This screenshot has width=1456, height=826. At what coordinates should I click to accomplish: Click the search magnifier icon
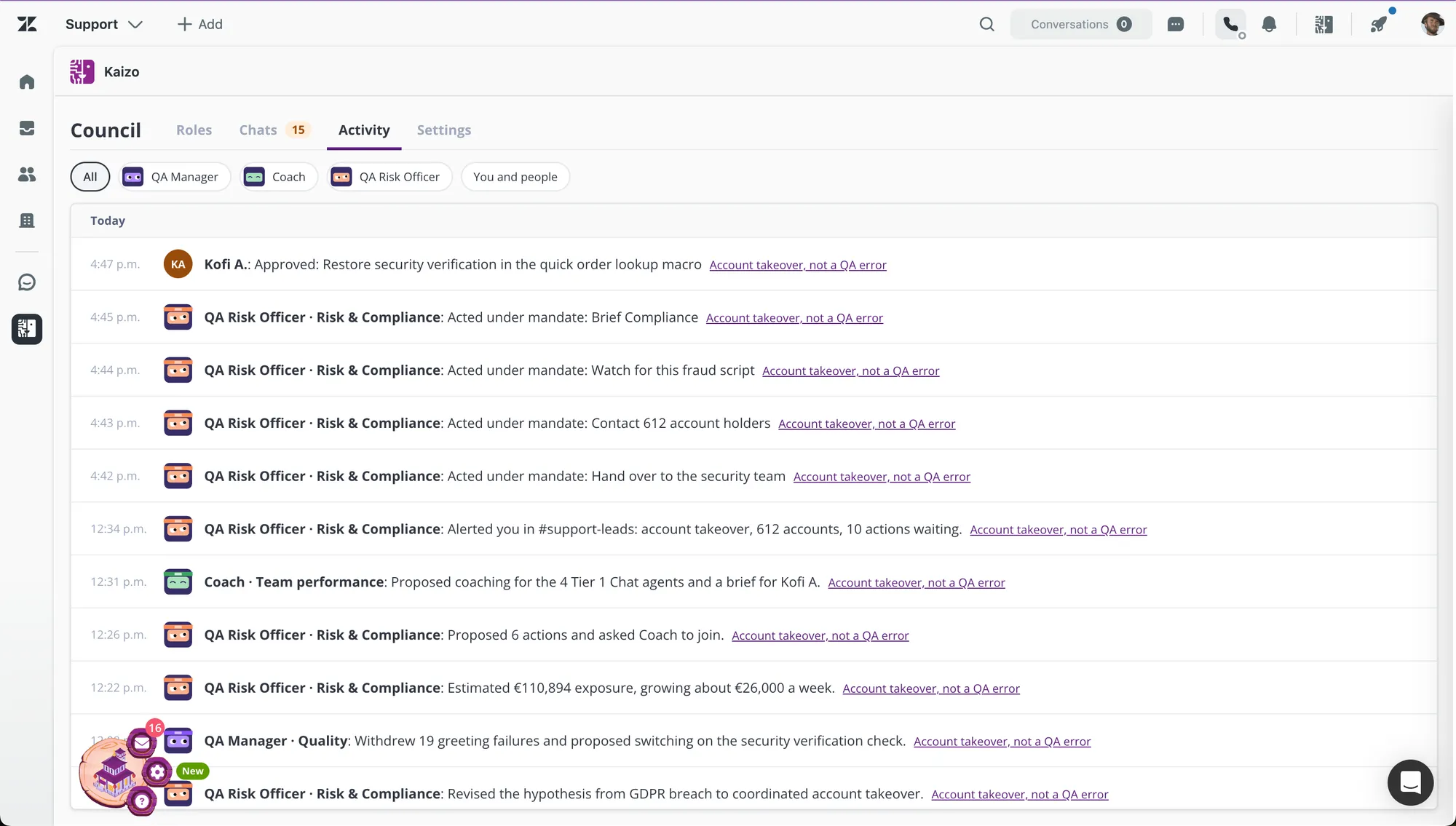[x=986, y=24]
